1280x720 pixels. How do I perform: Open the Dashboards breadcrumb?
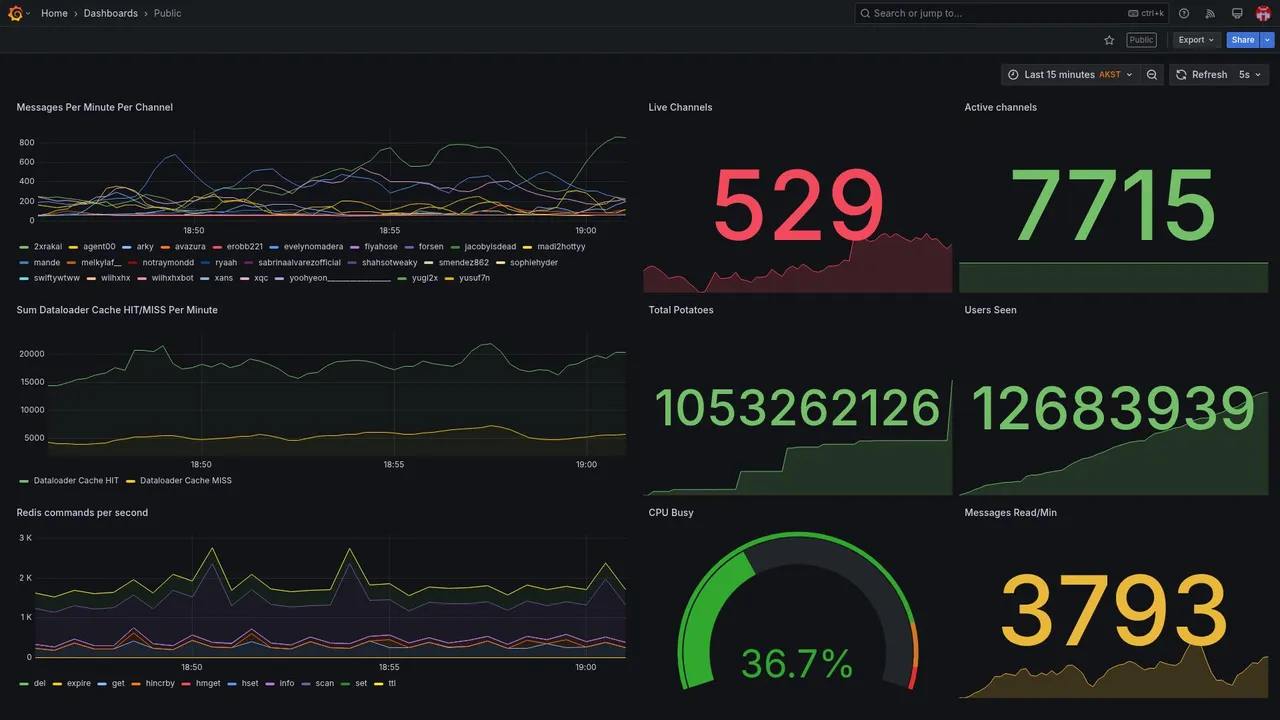coord(111,13)
